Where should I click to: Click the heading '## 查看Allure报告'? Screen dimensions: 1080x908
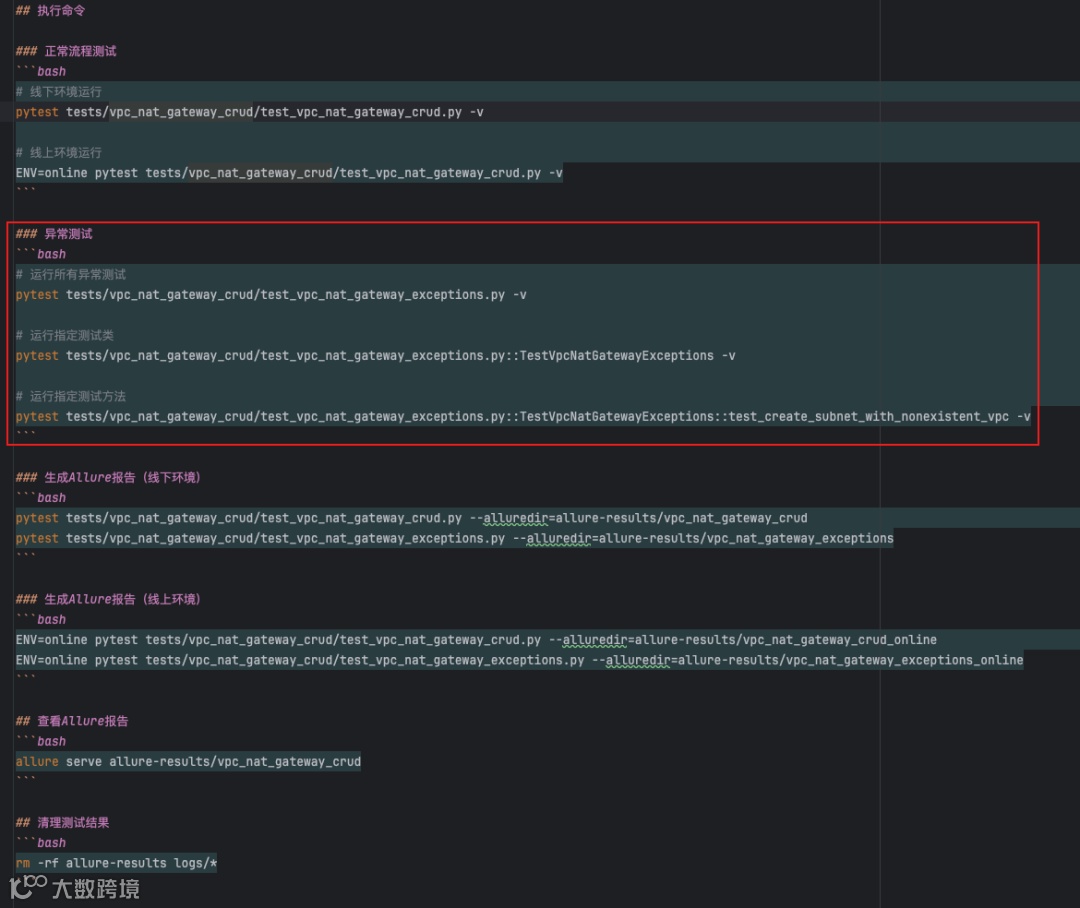72,721
